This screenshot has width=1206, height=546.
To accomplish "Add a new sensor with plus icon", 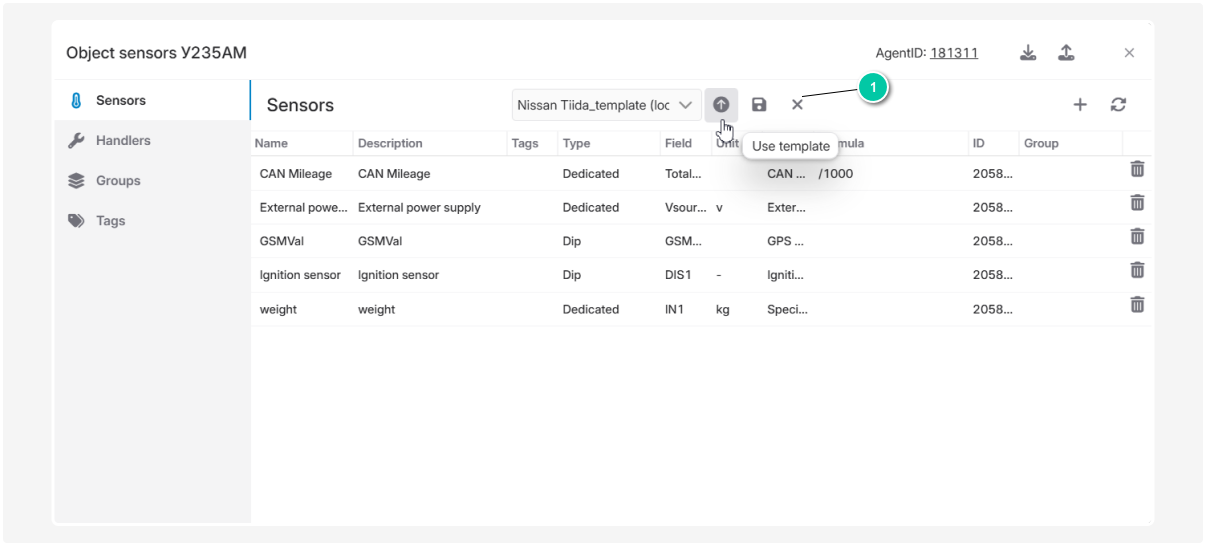I will [1080, 105].
